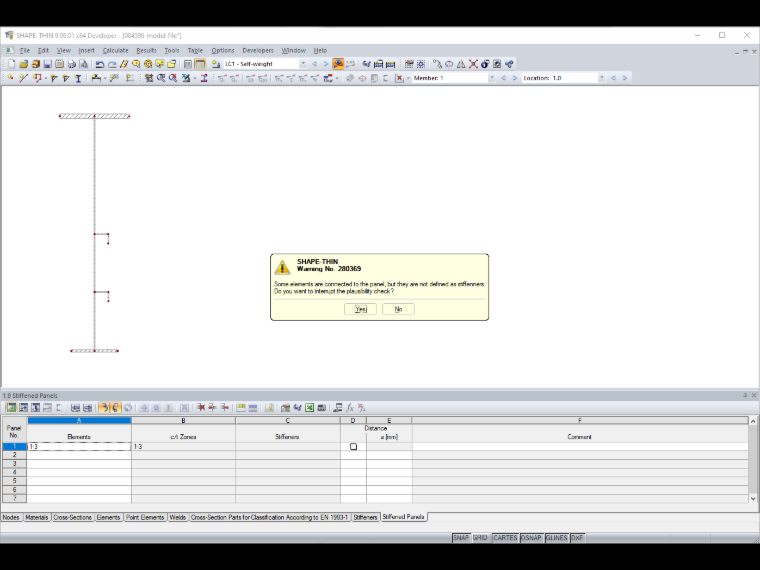760x570 pixels.
Task: Check the checkbox in column D of panel 1
Action: [353, 446]
